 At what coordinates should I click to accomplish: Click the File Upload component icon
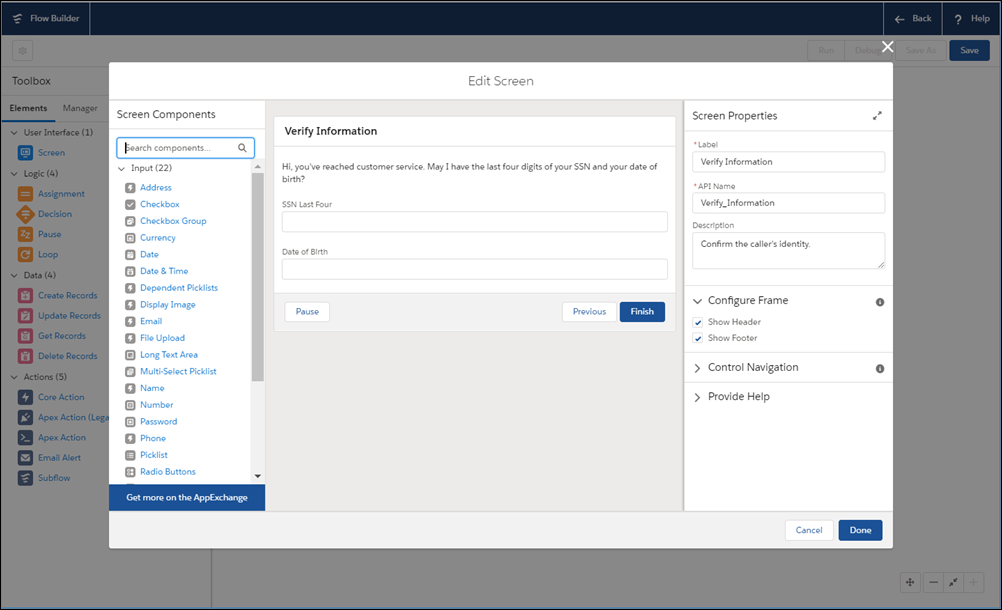point(130,338)
